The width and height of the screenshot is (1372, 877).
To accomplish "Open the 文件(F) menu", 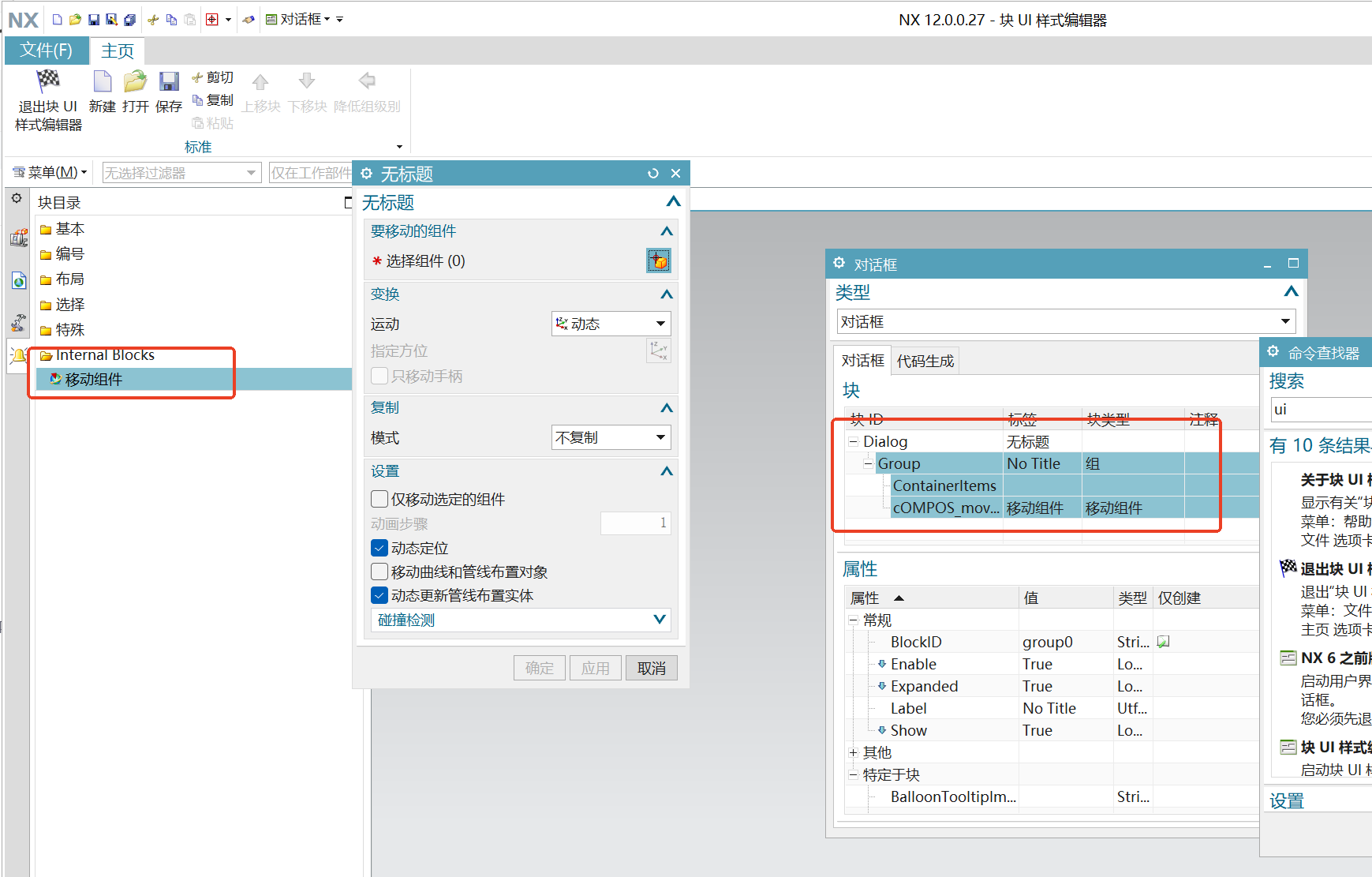I will coord(46,50).
